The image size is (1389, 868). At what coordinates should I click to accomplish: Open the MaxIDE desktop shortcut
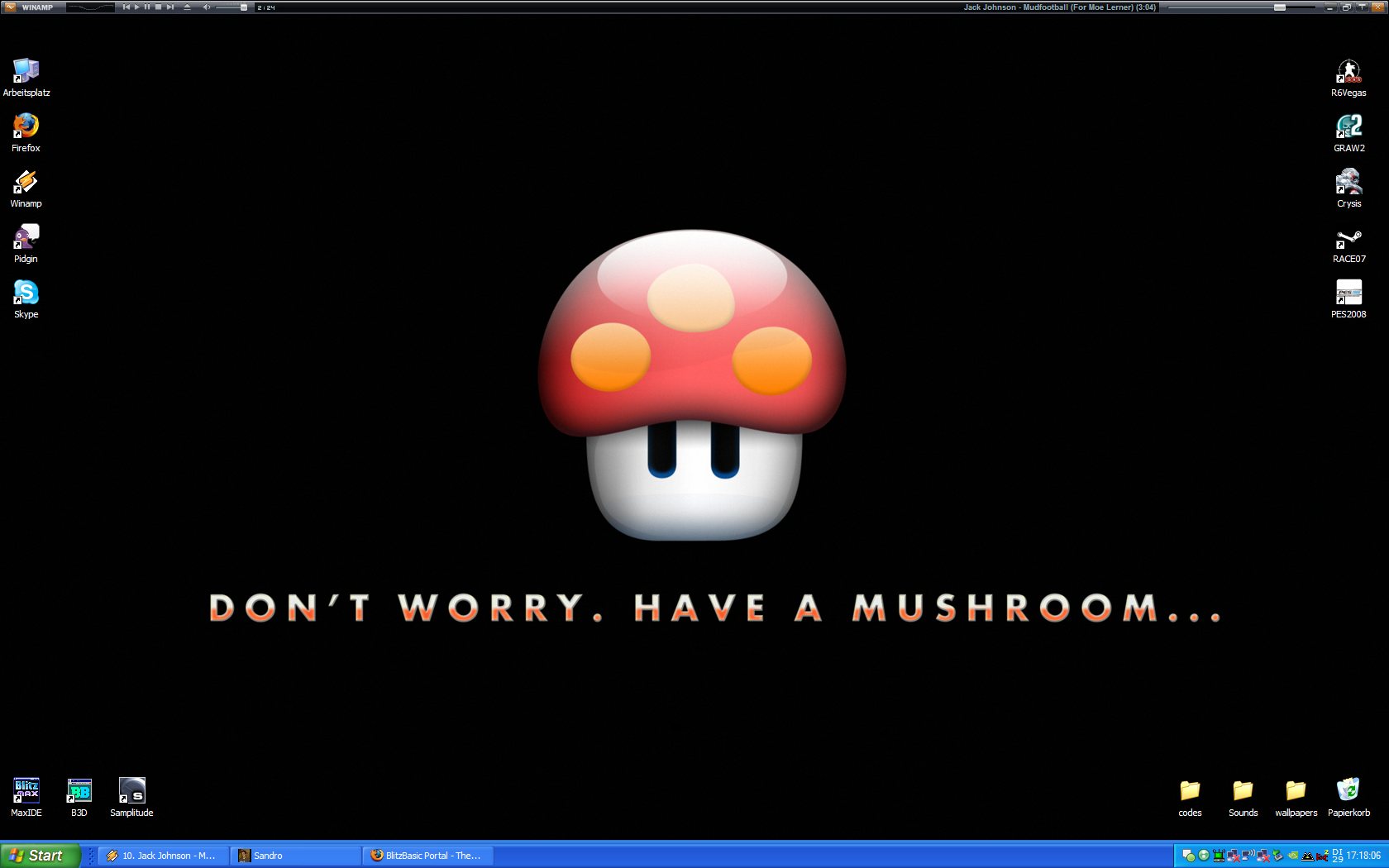click(26, 791)
